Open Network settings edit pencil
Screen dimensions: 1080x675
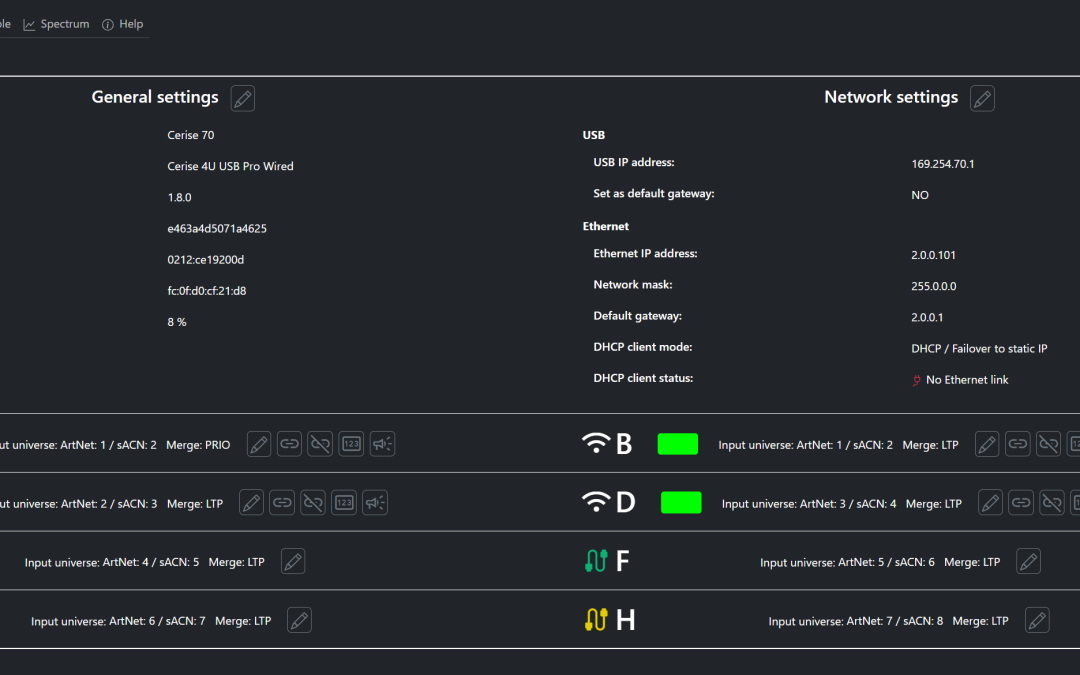pyautogui.click(x=982, y=98)
